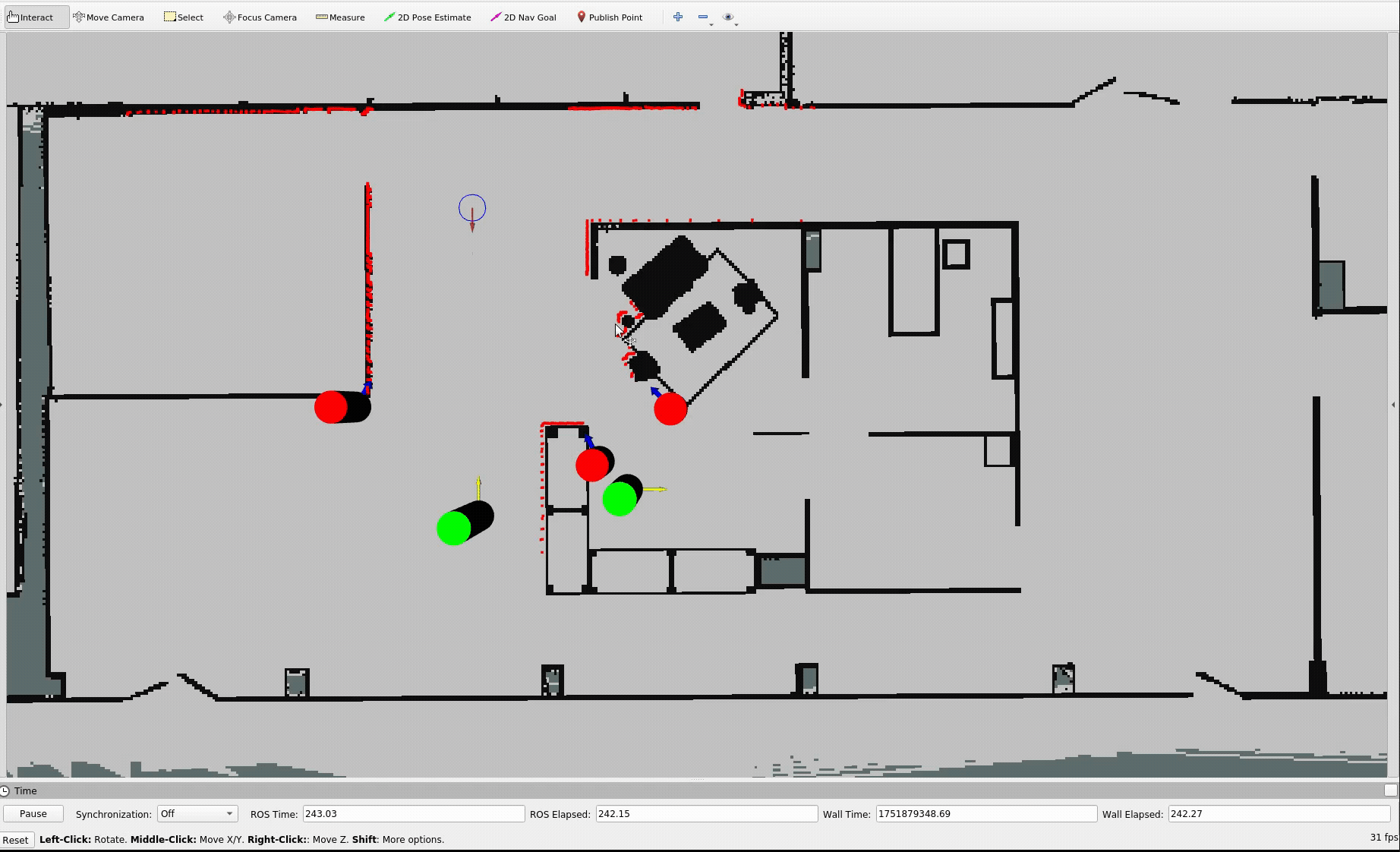Open the eye visibility options dropdown
Screen dimensions: 1400x852
click(730, 17)
